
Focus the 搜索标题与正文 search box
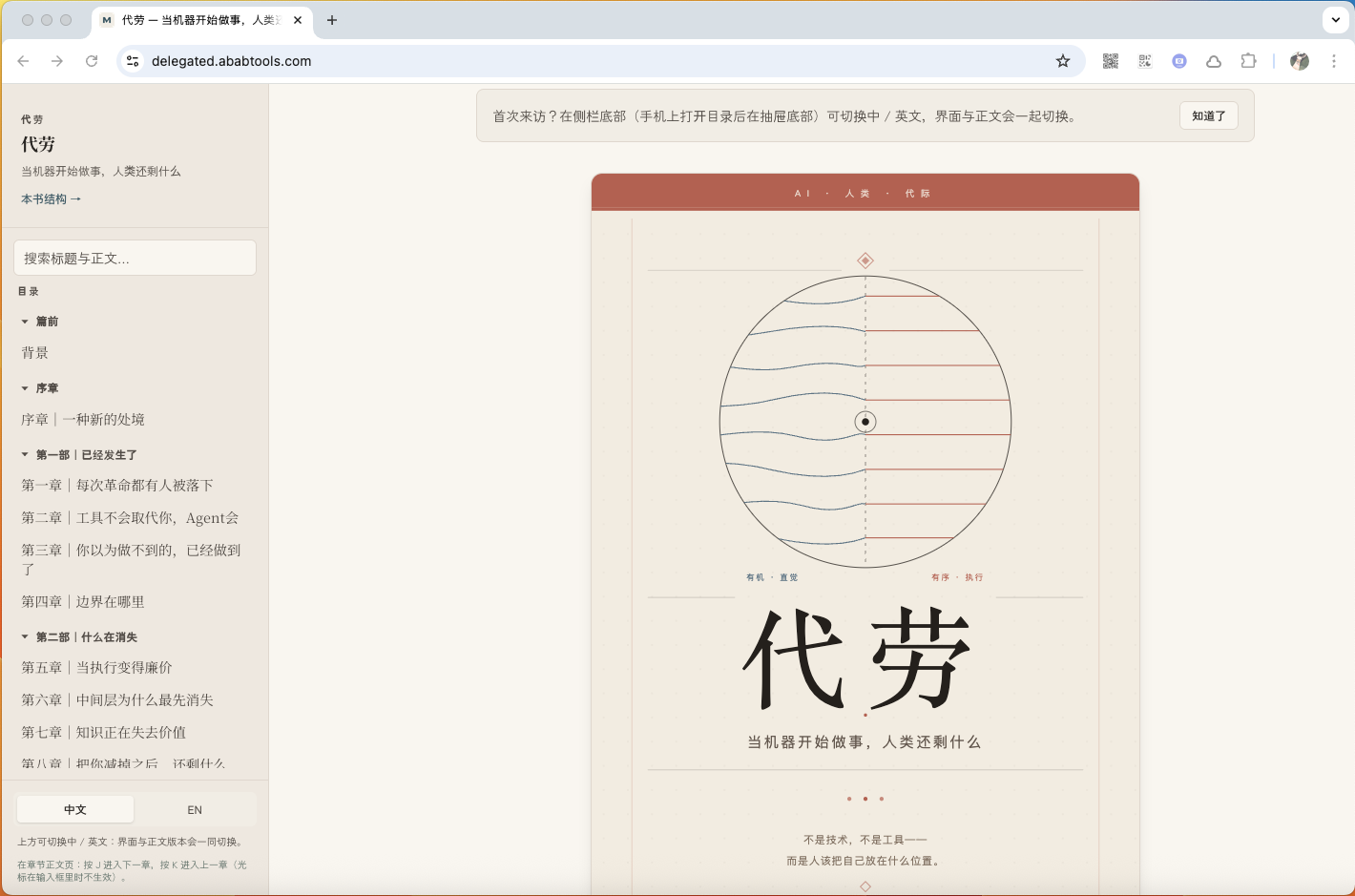135,258
